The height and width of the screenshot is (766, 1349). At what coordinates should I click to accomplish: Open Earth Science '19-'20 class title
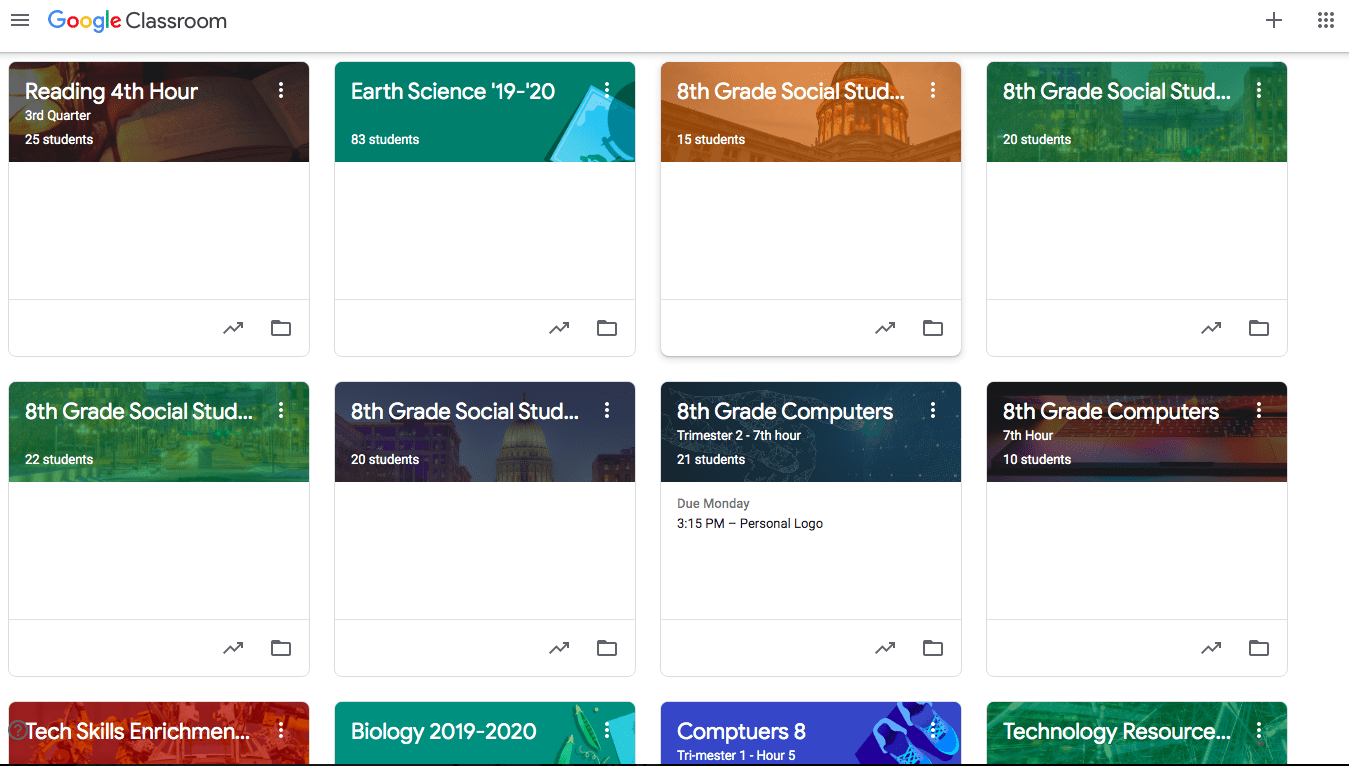453,91
